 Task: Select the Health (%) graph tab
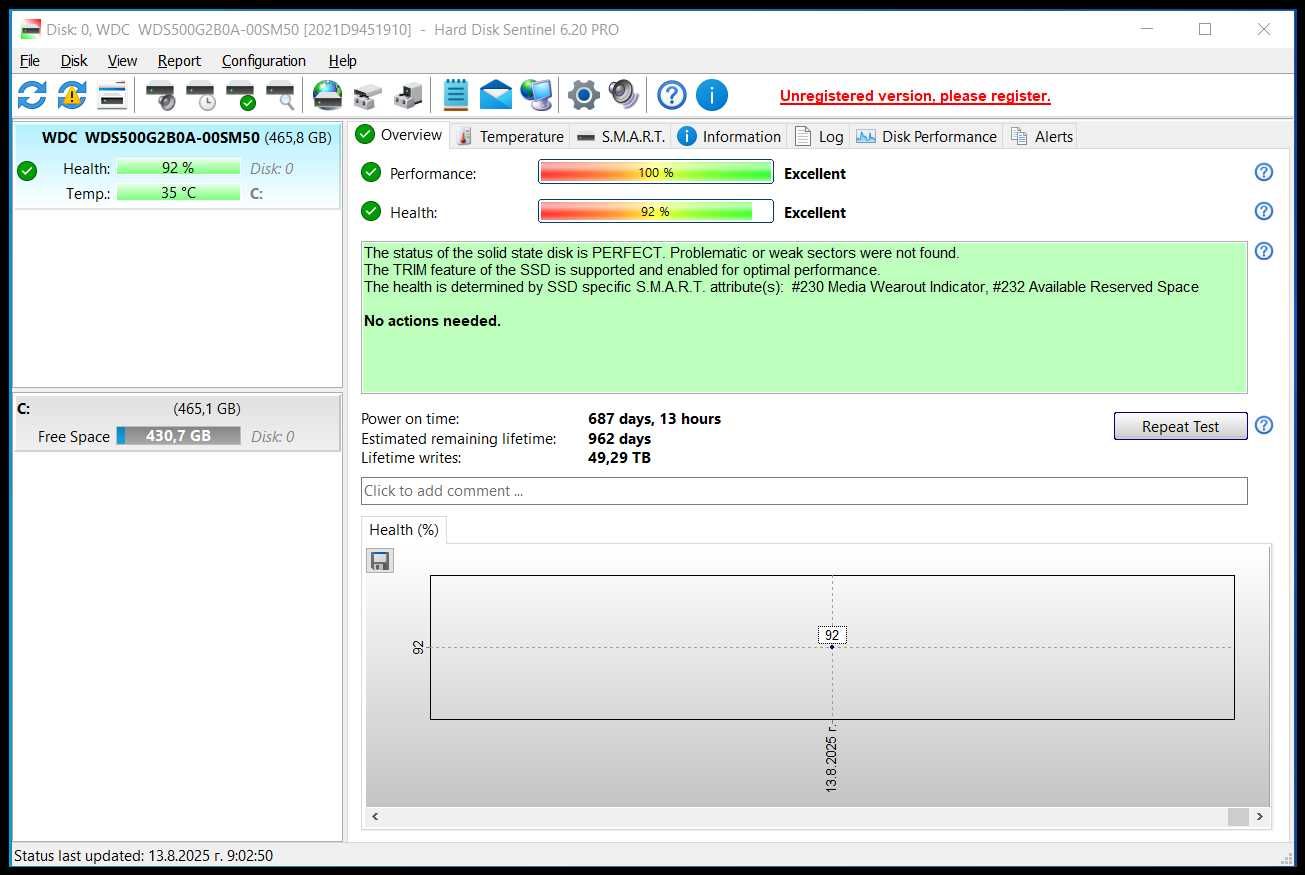(404, 530)
